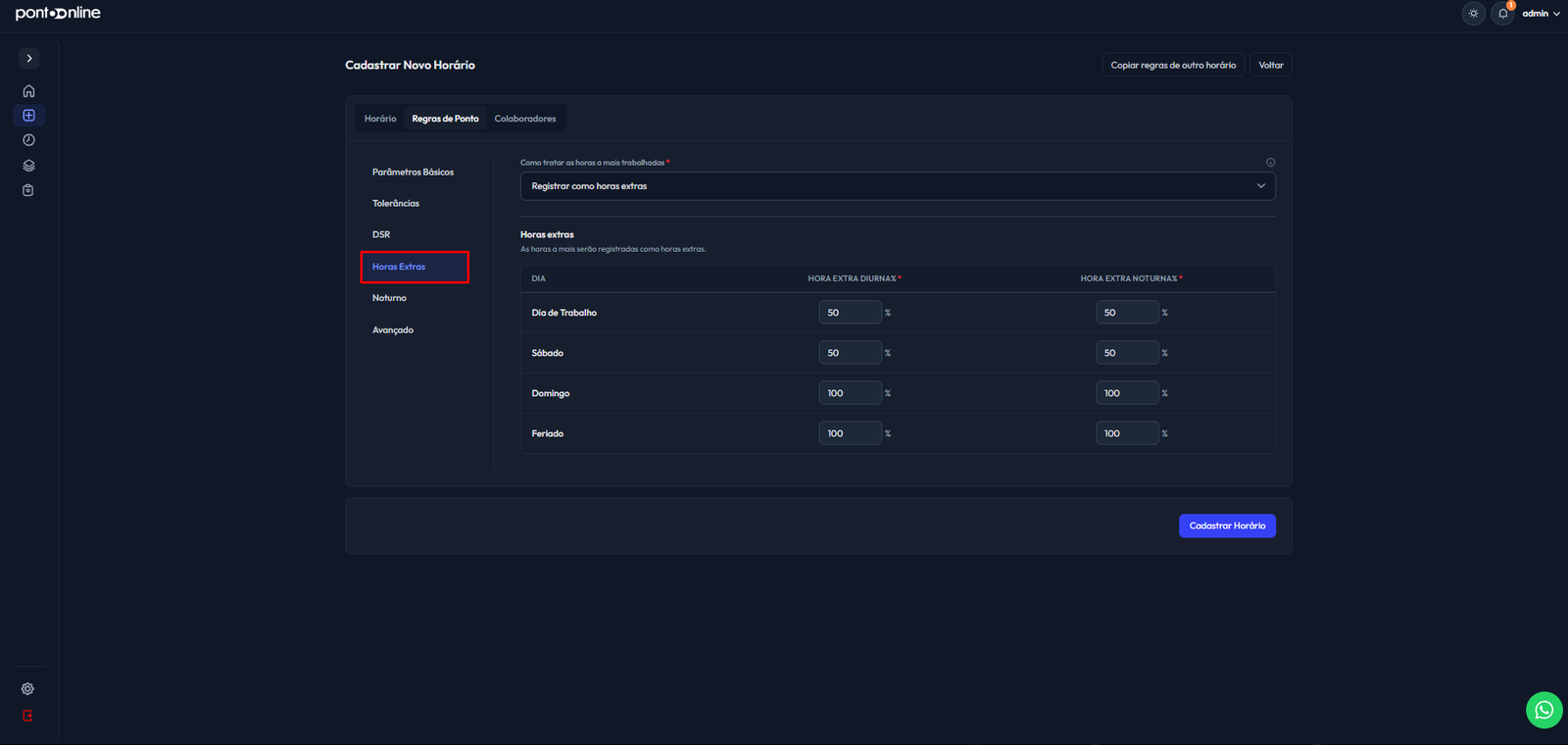The image size is (1568, 745).
Task: Click the Cadastrar Horário button
Action: 1227,525
